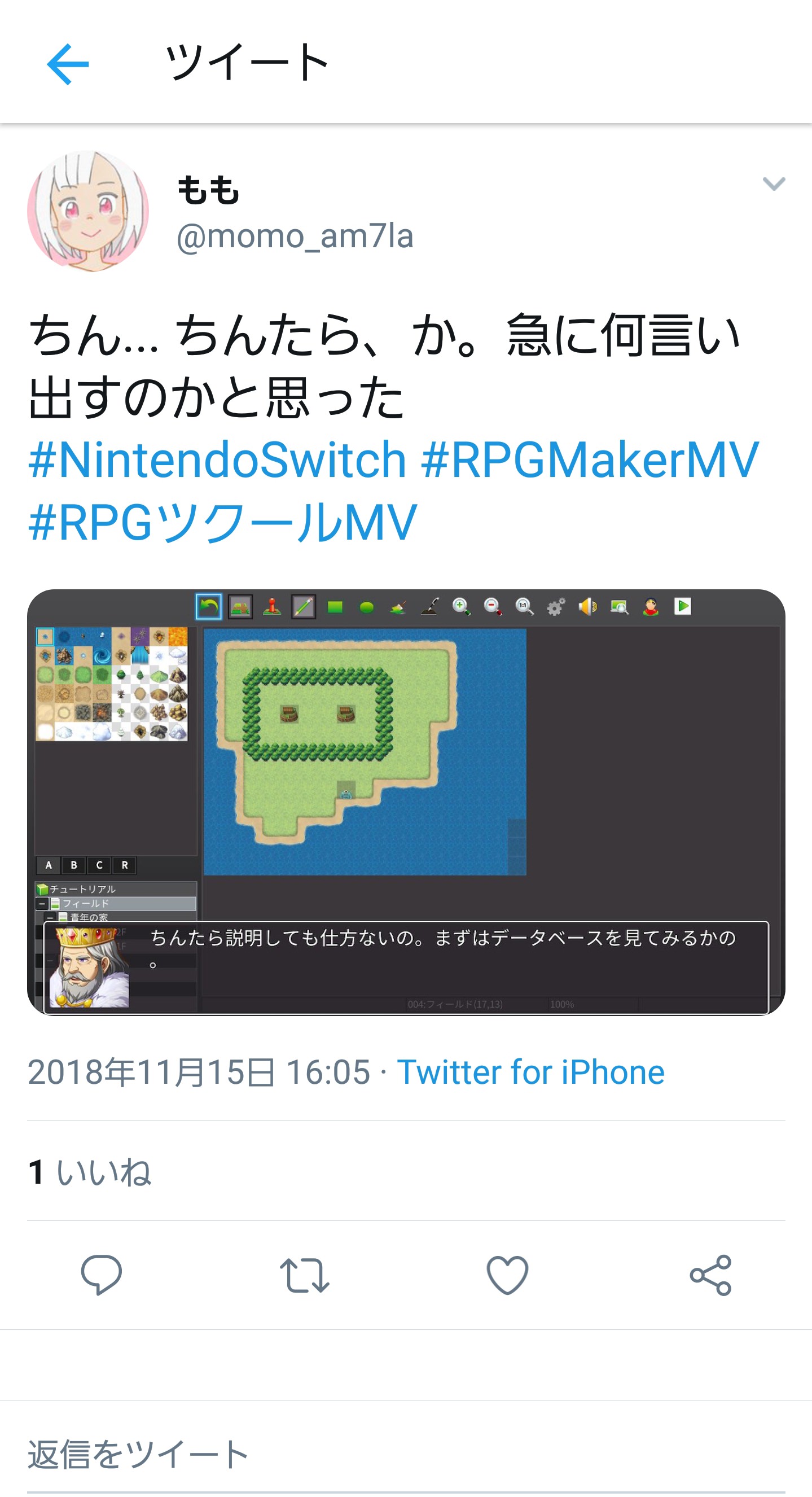Click the green play test icon
812x1497 pixels.
pos(682,607)
